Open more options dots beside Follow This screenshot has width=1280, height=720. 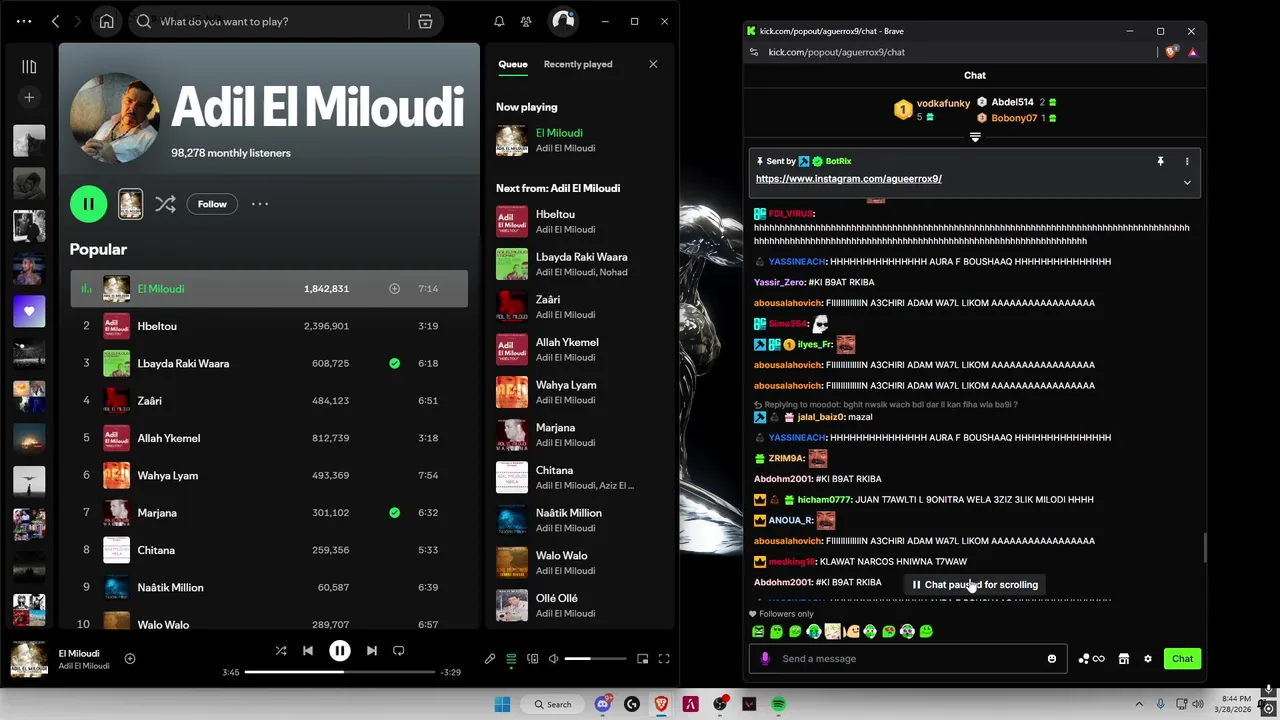(x=260, y=204)
